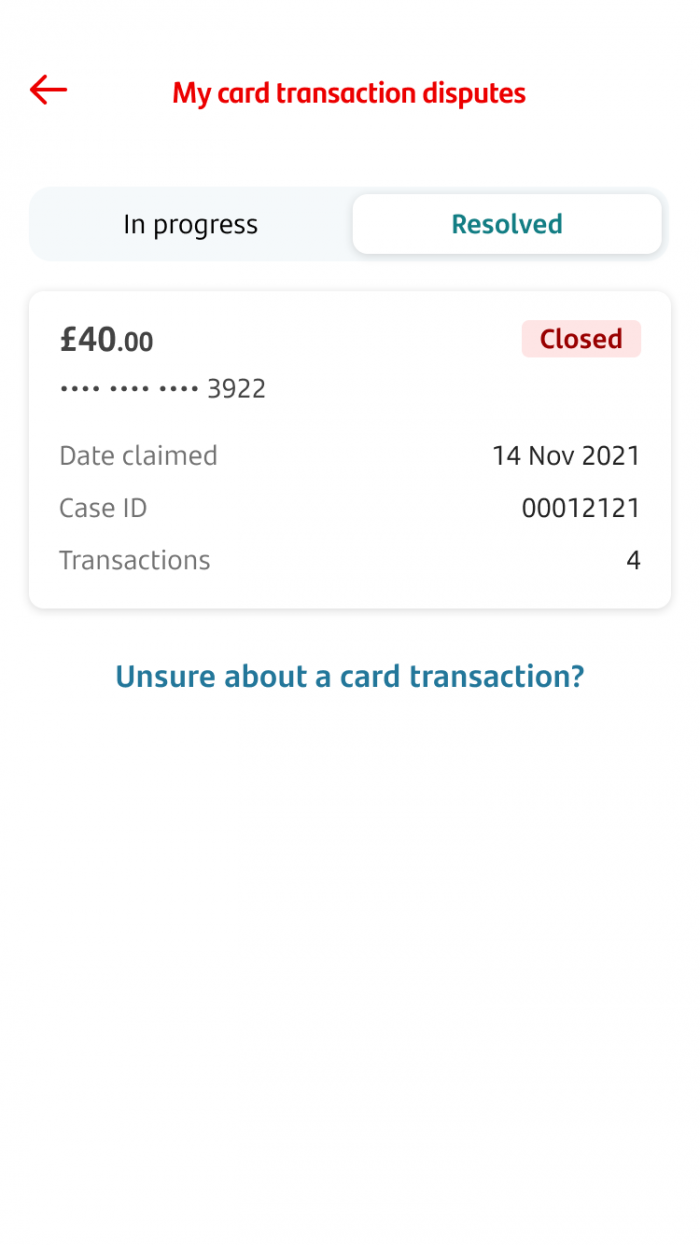Image resolution: width=700 pixels, height=1245 pixels.
Task: Enable the In progress dispute filter
Action: coord(190,224)
